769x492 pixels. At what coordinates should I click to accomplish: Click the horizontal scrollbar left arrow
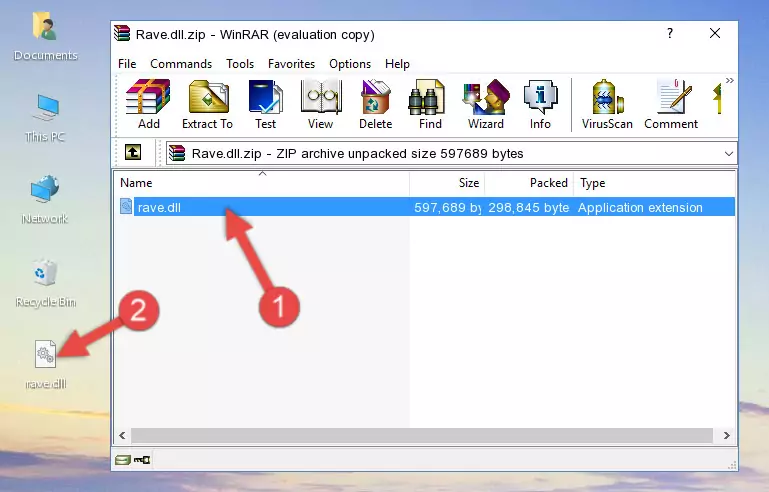122,435
